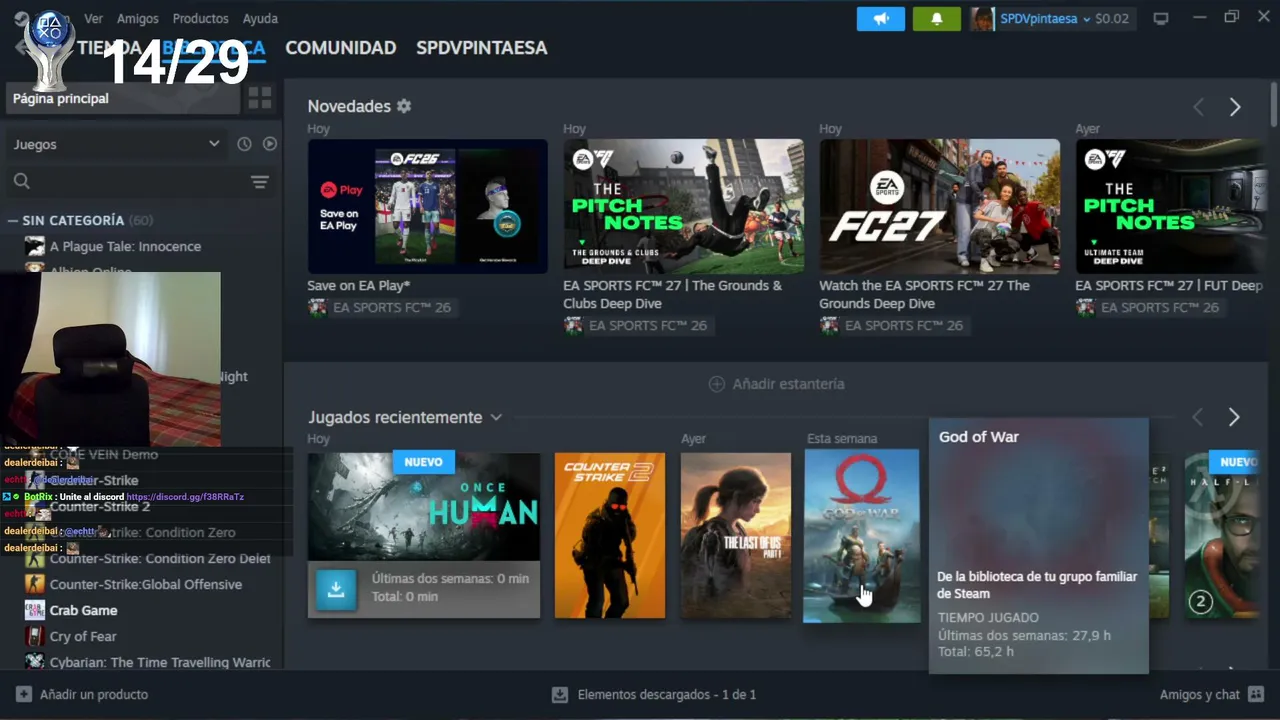Toggle sort by recent activity clock icon
This screenshot has width=1280, height=720.
[244, 144]
